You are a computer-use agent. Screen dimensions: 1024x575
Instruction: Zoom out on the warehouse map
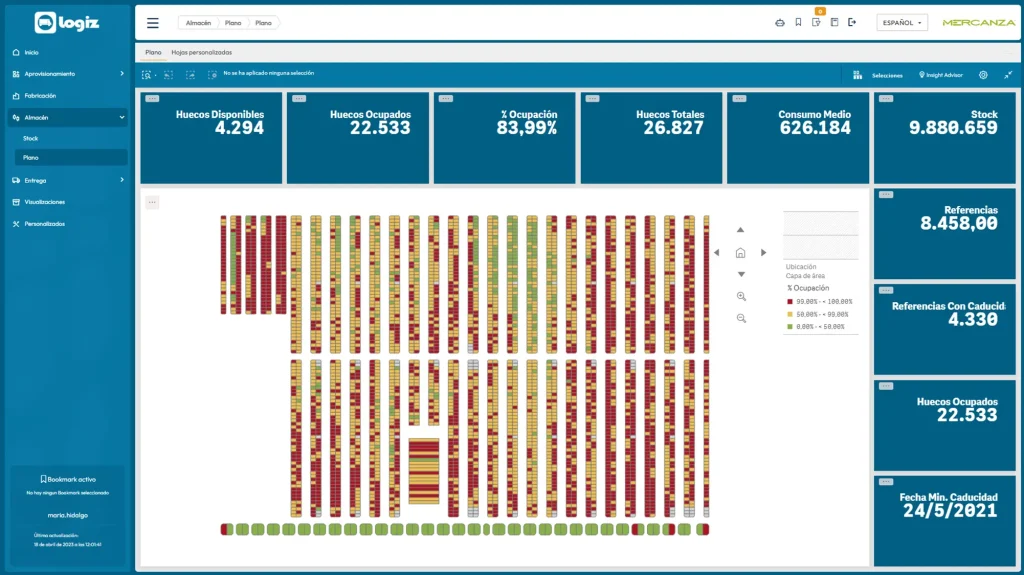(741, 318)
